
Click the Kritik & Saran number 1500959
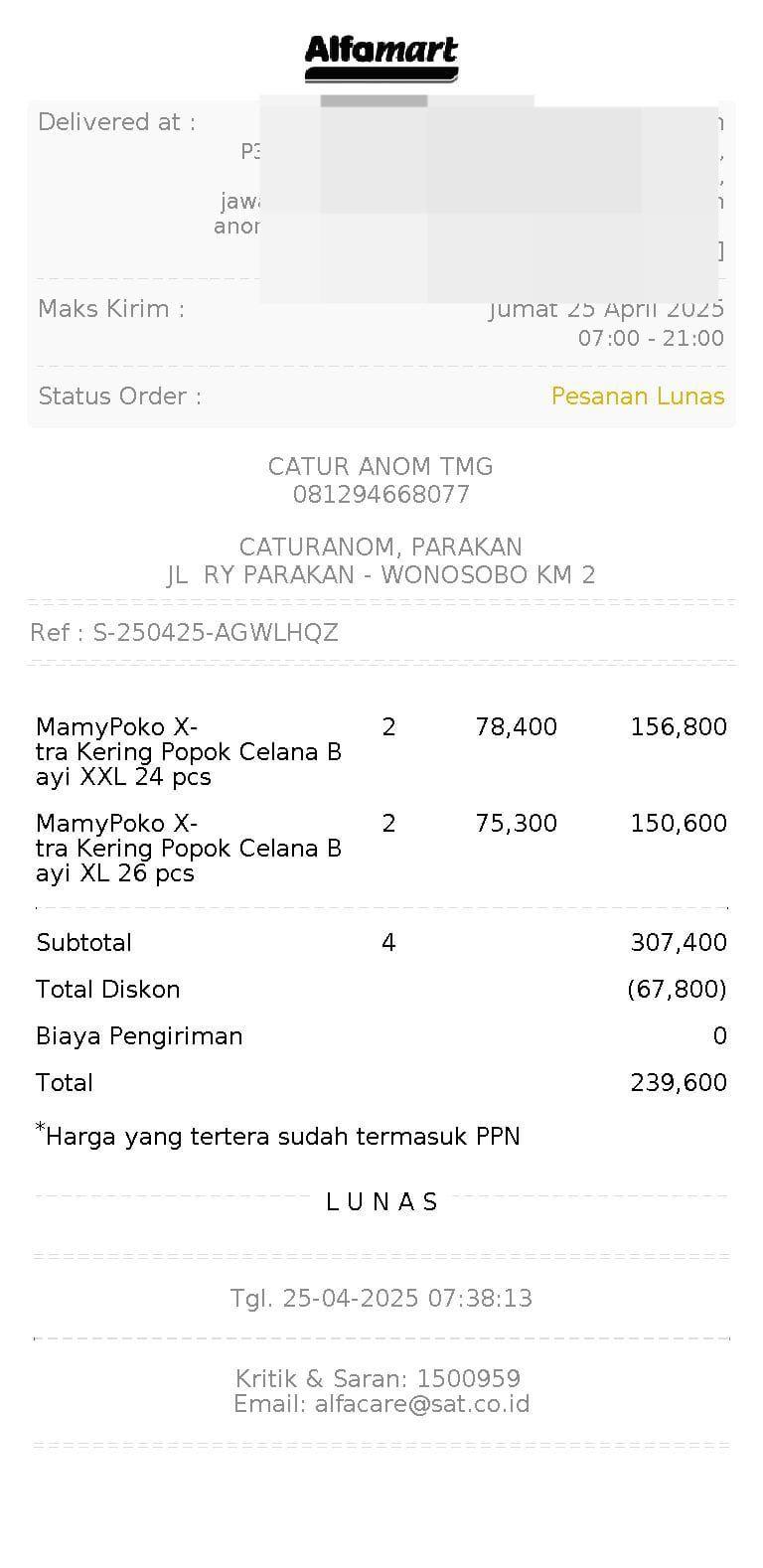pos(468,1378)
